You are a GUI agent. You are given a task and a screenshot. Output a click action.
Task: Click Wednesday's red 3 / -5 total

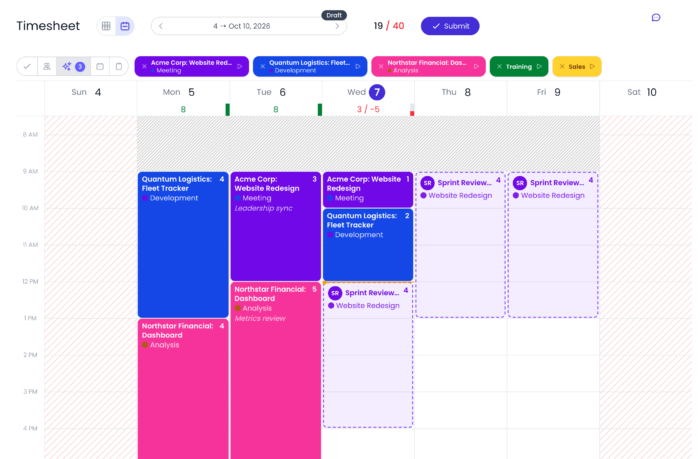click(x=368, y=109)
